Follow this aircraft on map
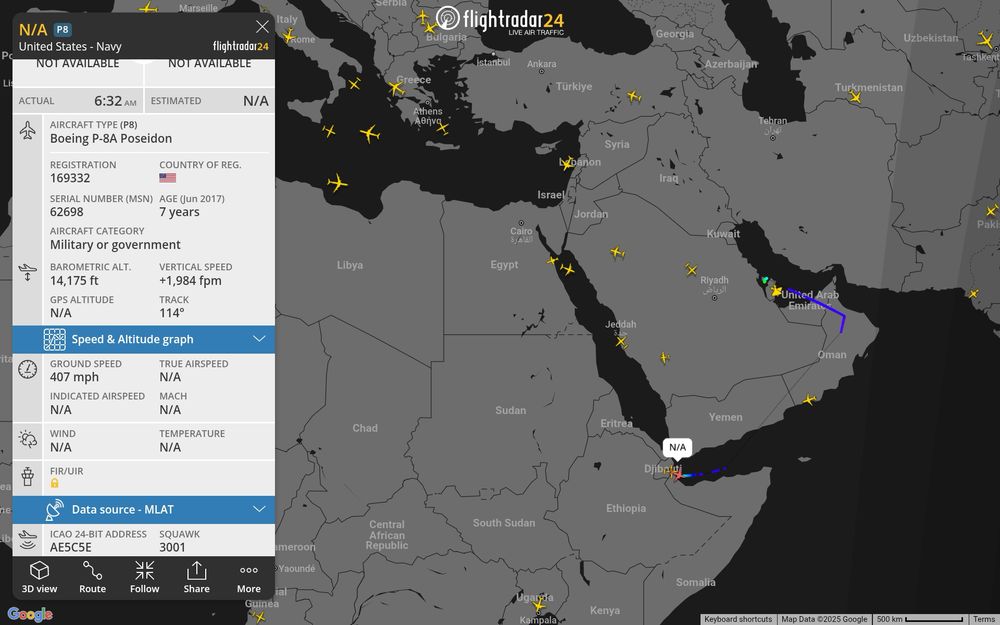This screenshot has width=1000, height=625. click(x=145, y=577)
